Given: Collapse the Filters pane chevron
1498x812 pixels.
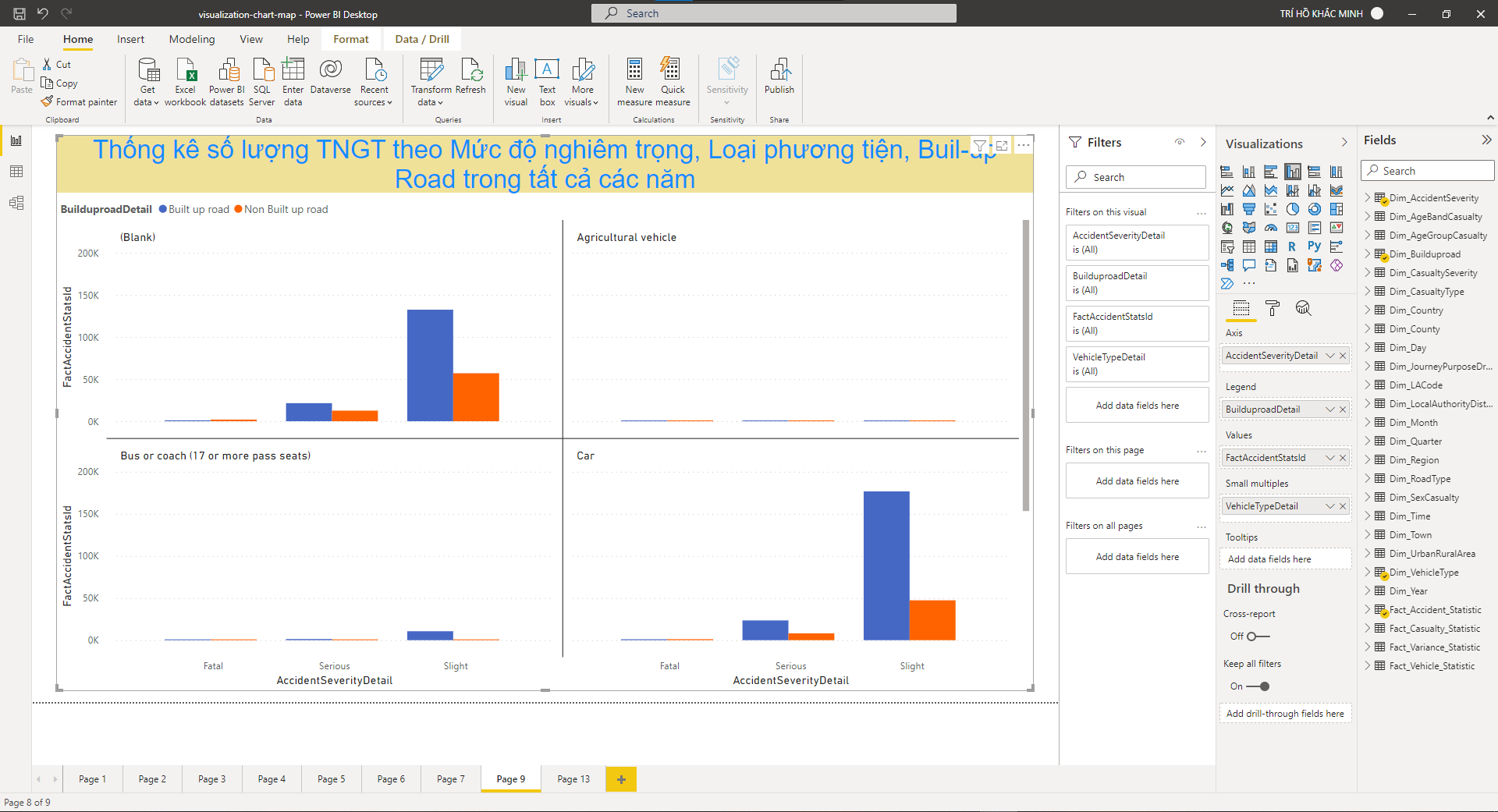Looking at the screenshot, I should click(x=1203, y=142).
